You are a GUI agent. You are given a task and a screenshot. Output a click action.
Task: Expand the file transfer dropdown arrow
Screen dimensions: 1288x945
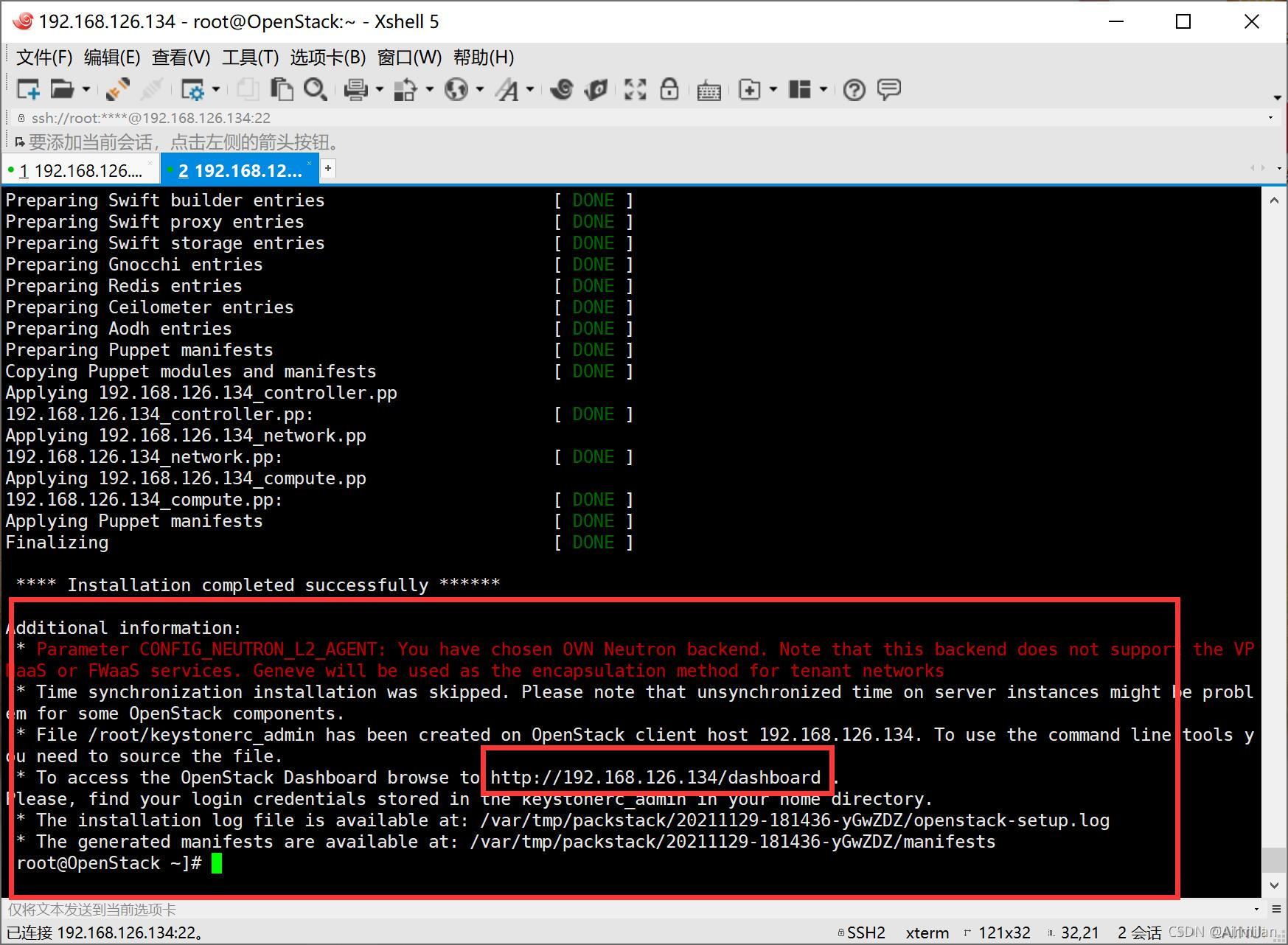[430, 89]
